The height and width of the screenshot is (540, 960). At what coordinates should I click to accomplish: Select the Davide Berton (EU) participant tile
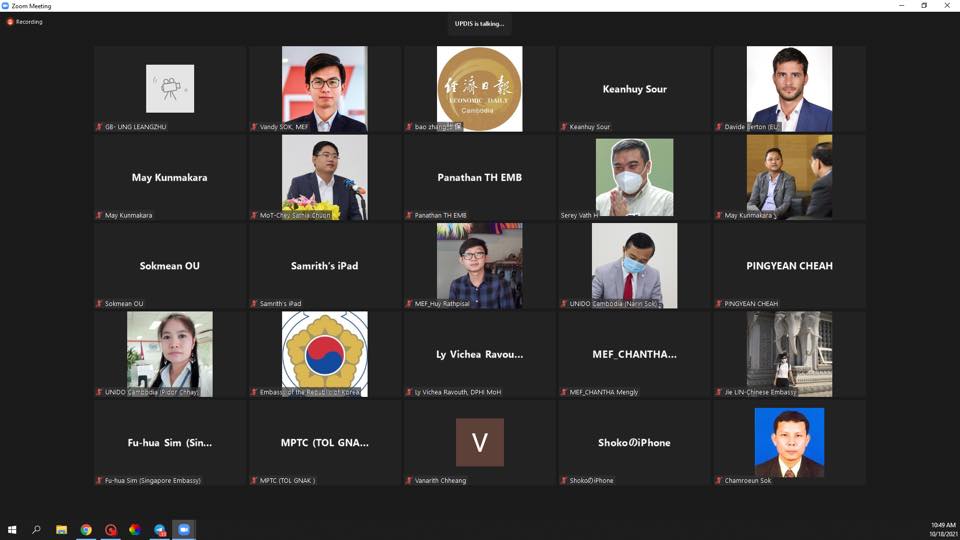(x=789, y=89)
